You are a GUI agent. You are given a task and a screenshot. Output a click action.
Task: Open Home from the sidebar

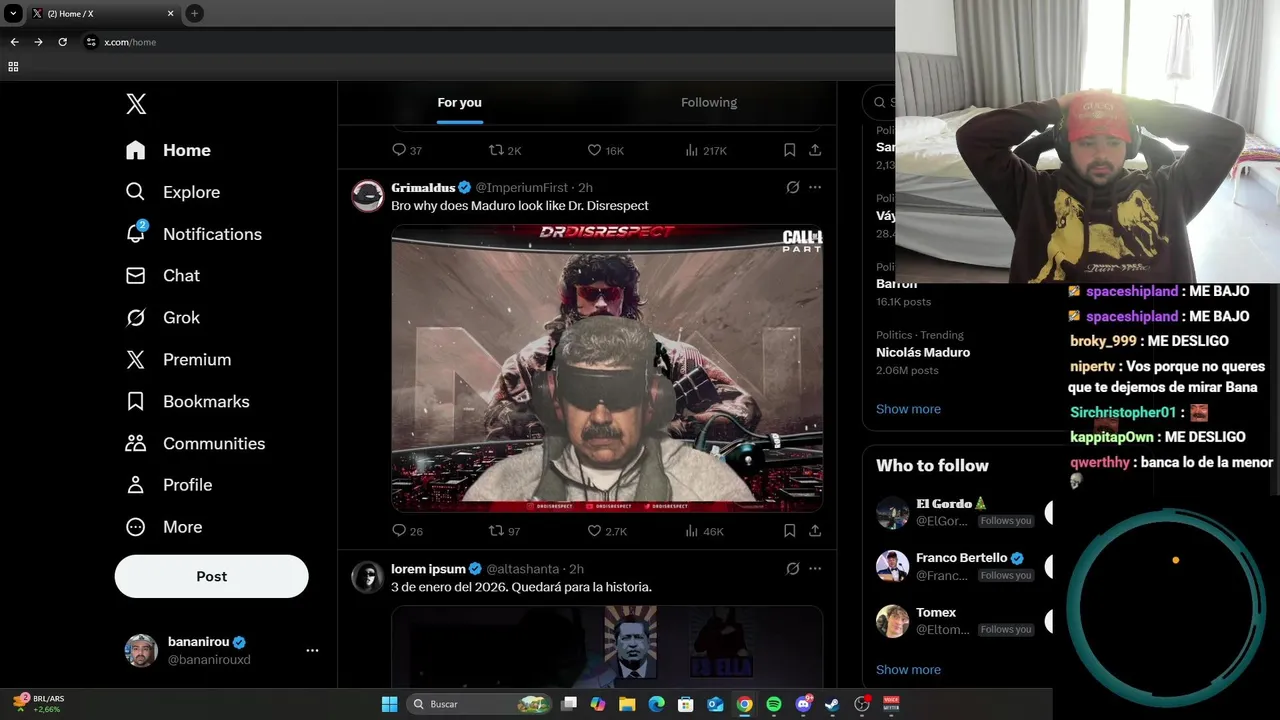(168, 150)
